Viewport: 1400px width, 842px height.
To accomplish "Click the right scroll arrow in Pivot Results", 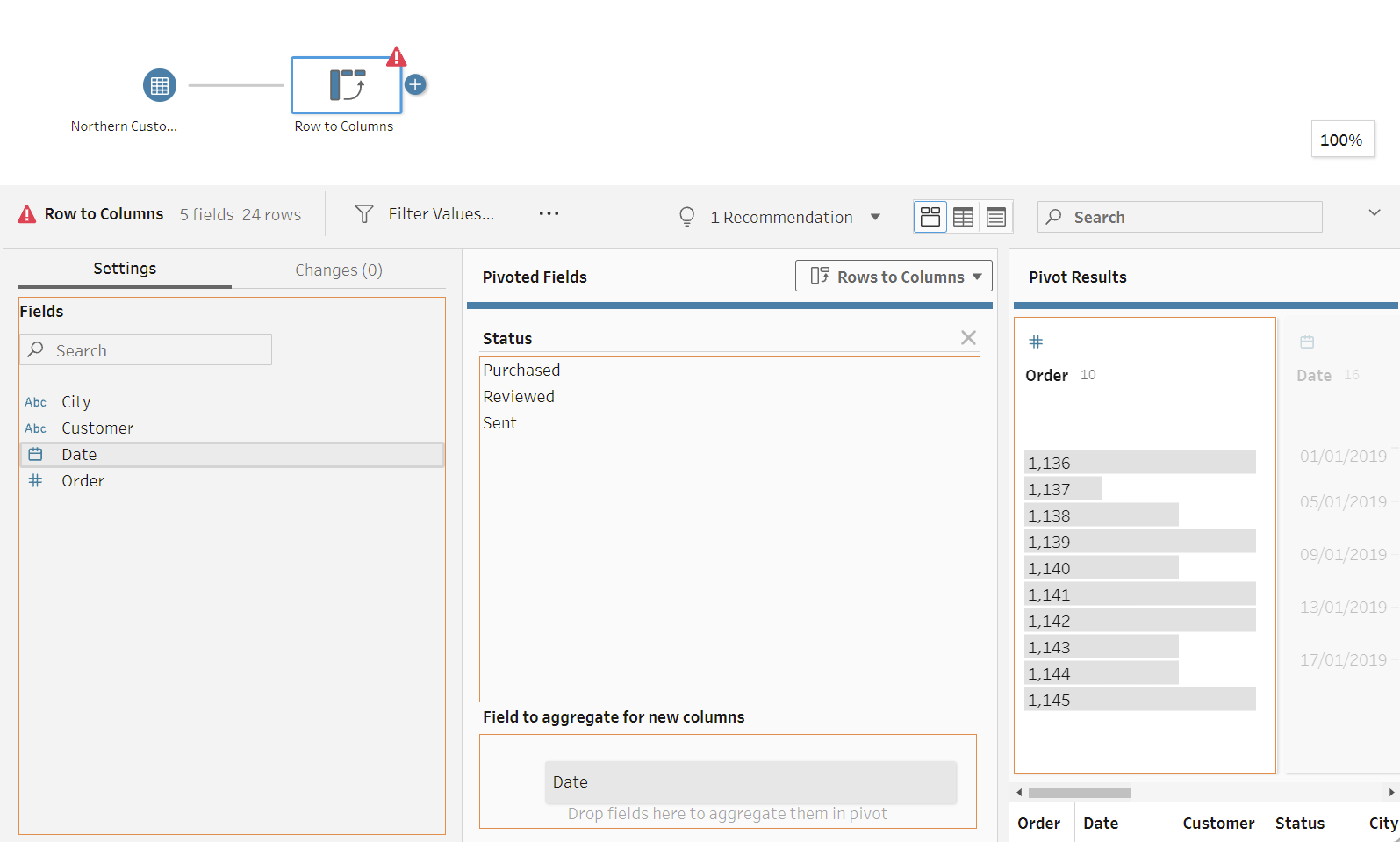I will [1391, 792].
